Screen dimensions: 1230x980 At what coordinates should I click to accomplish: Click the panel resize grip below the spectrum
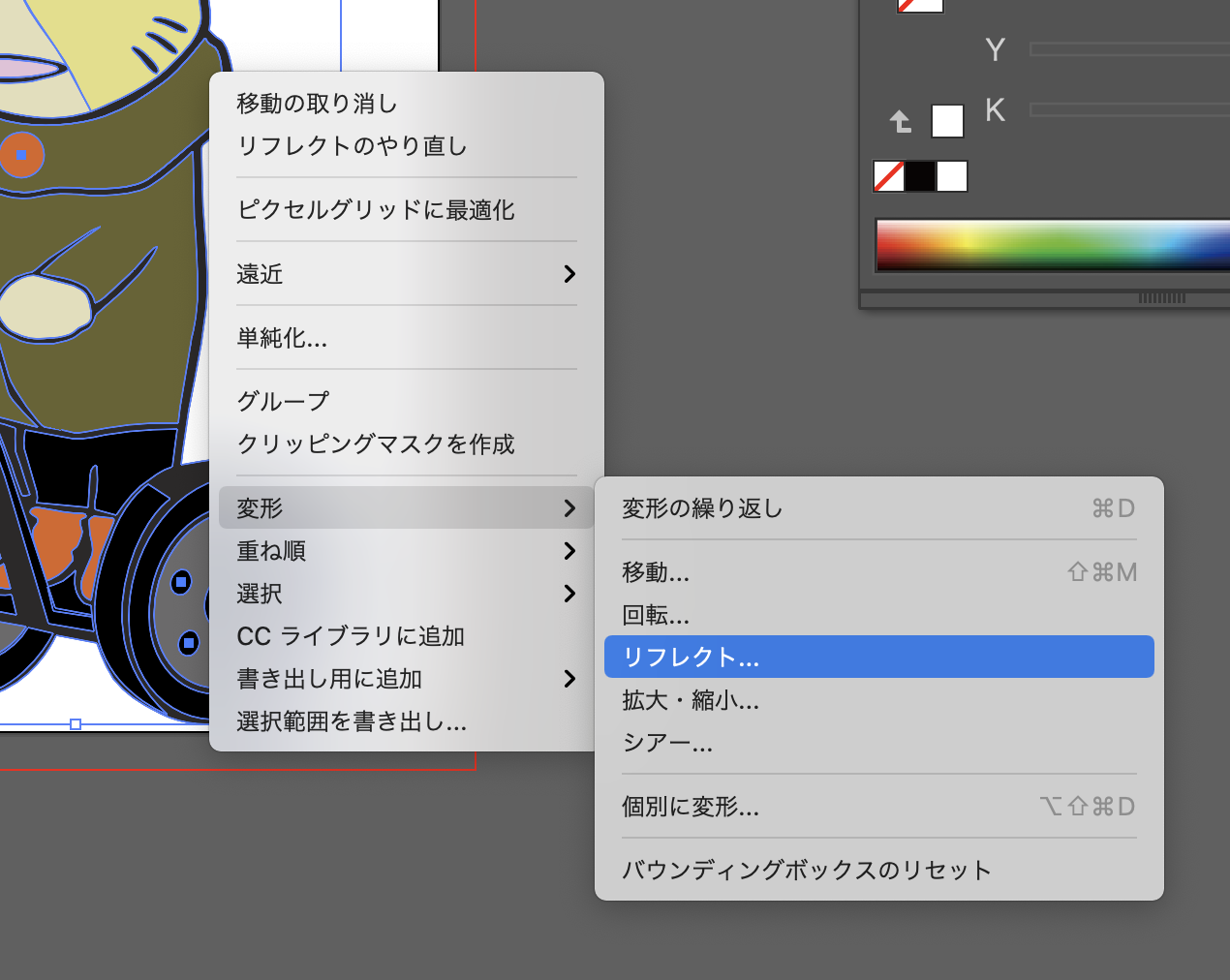[1161, 298]
